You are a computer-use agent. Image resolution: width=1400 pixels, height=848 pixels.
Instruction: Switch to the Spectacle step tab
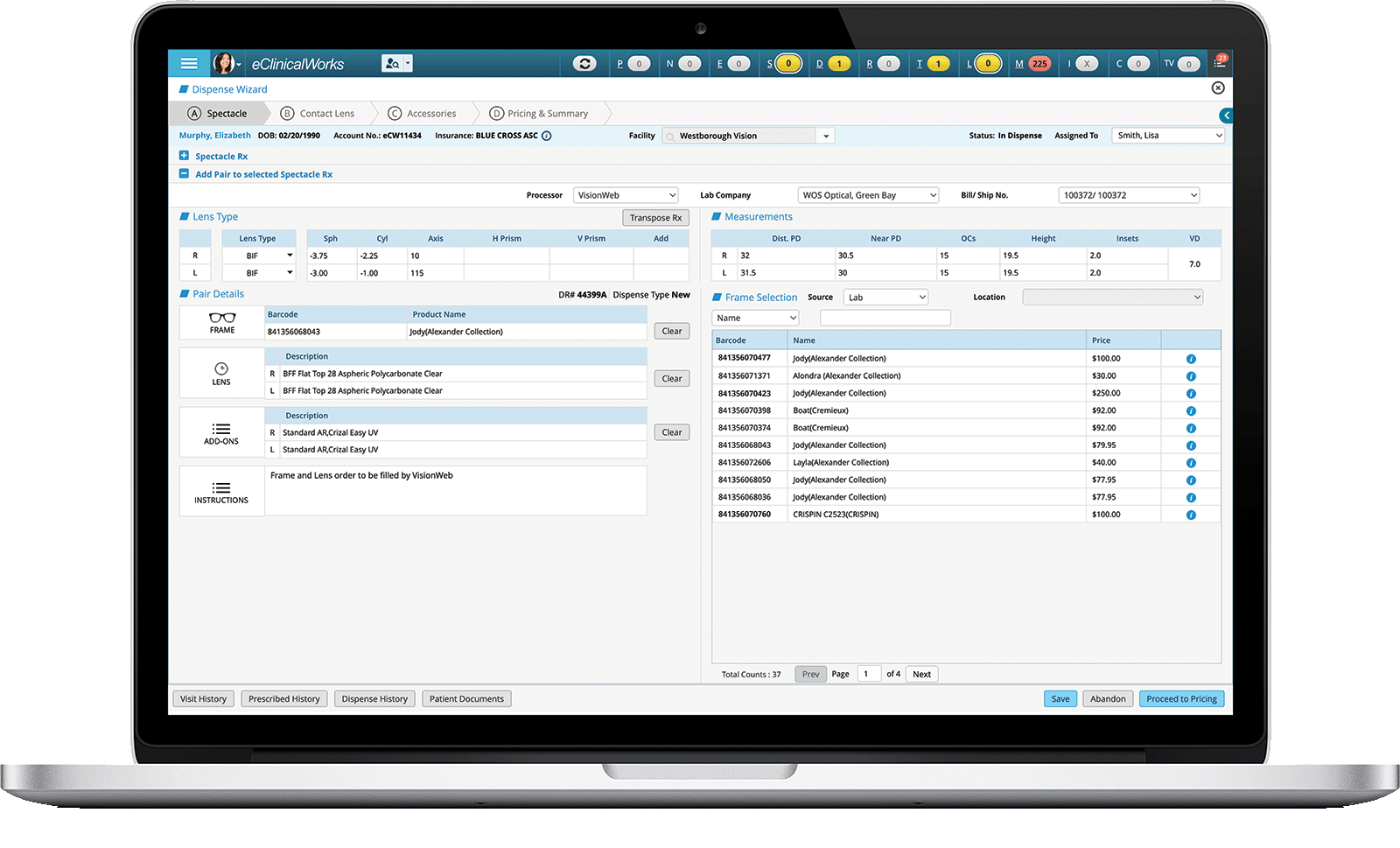218,114
